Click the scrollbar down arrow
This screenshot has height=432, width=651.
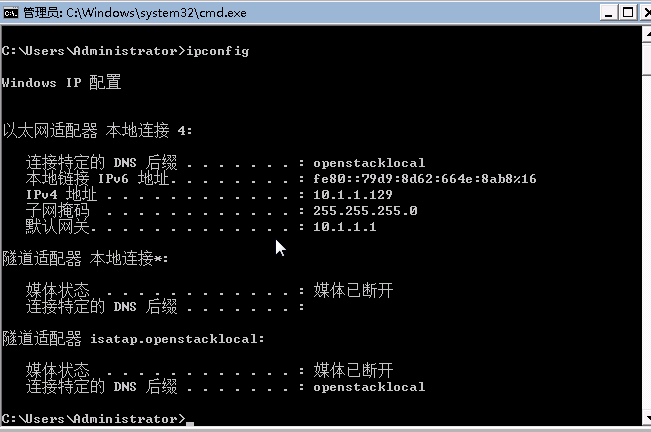[647, 417]
